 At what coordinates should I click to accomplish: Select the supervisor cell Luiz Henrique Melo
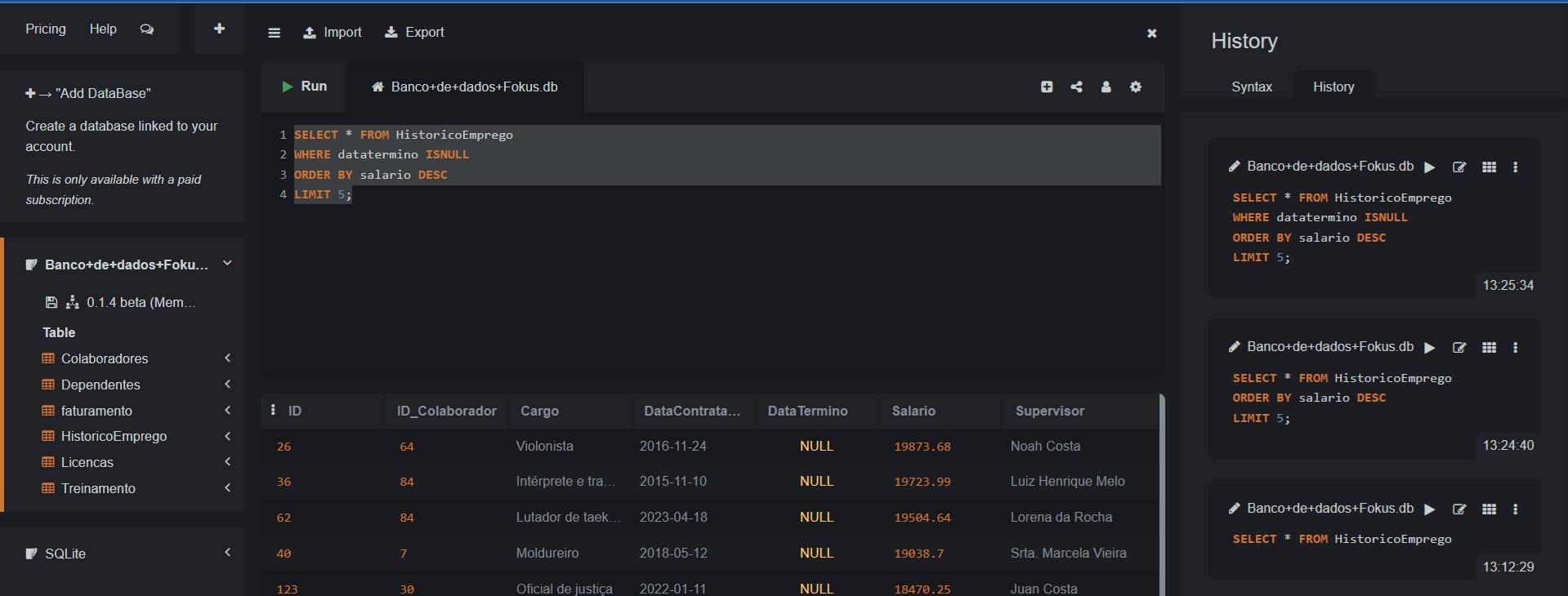click(x=1067, y=481)
